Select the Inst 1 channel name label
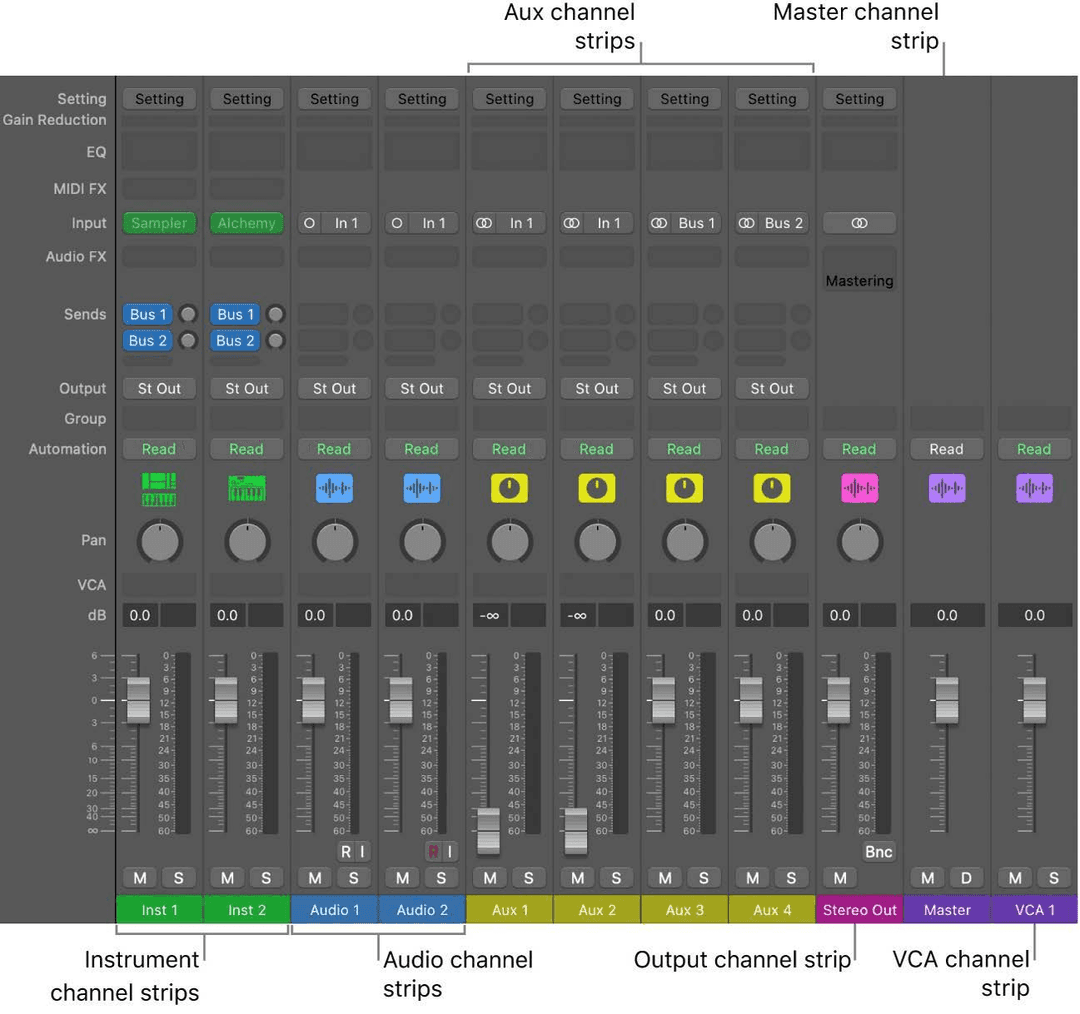Viewport: 1080px width, 1014px height. [159, 910]
